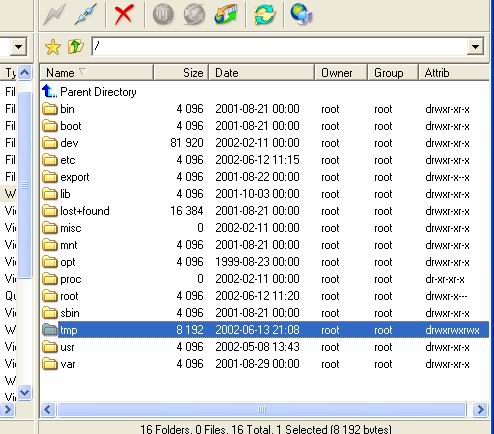Click the date 2002-05-08 13:43
This screenshot has height=434, width=494.
click(257, 347)
